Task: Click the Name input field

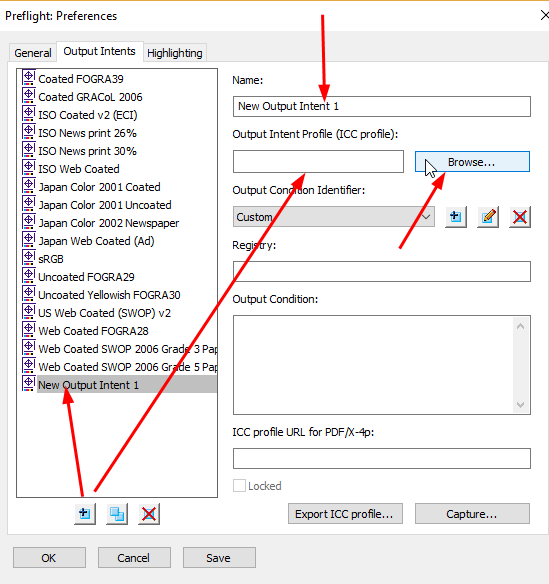Action: [x=382, y=107]
